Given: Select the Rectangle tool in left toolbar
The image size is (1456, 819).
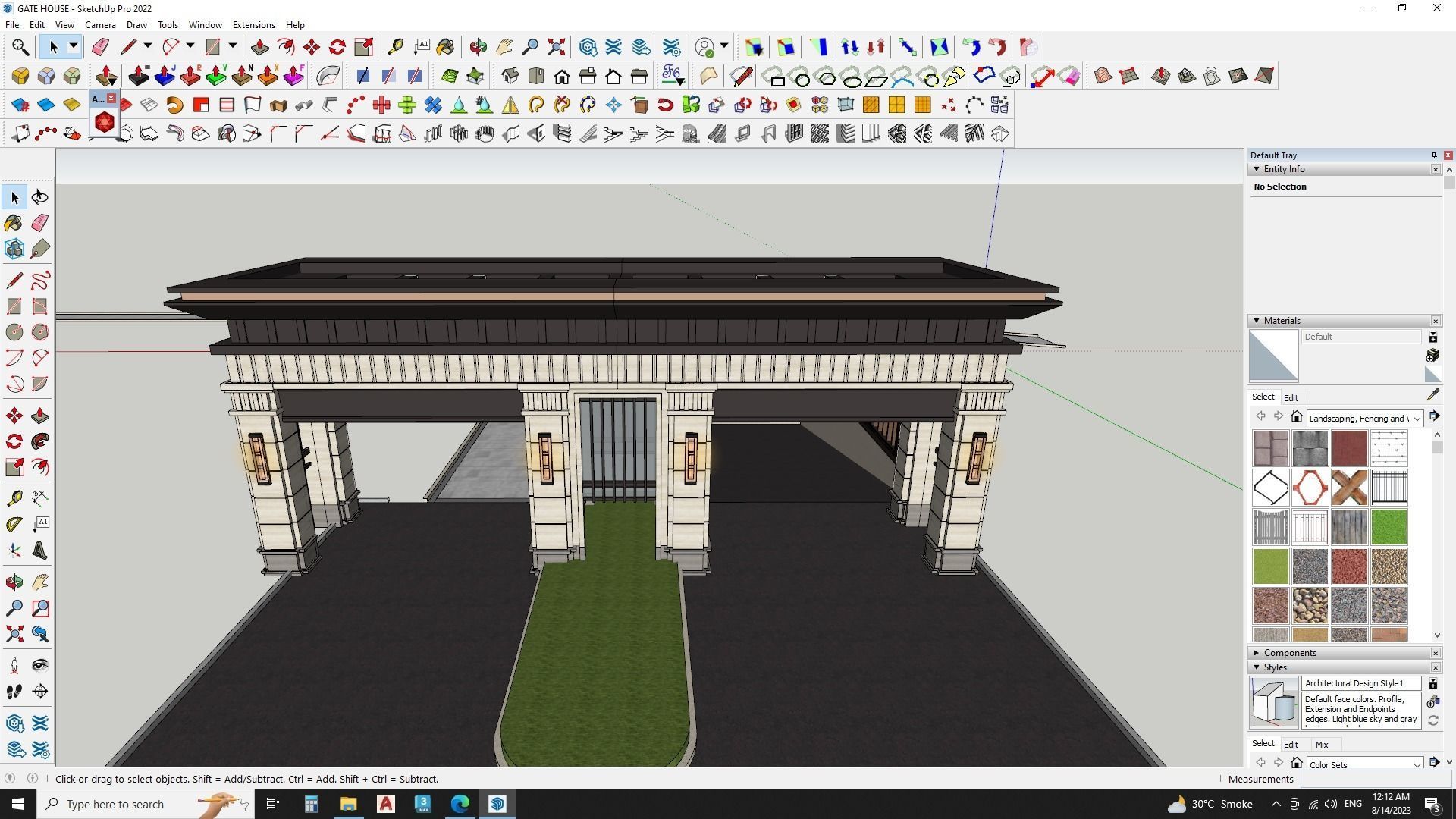Looking at the screenshot, I should [x=14, y=306].
